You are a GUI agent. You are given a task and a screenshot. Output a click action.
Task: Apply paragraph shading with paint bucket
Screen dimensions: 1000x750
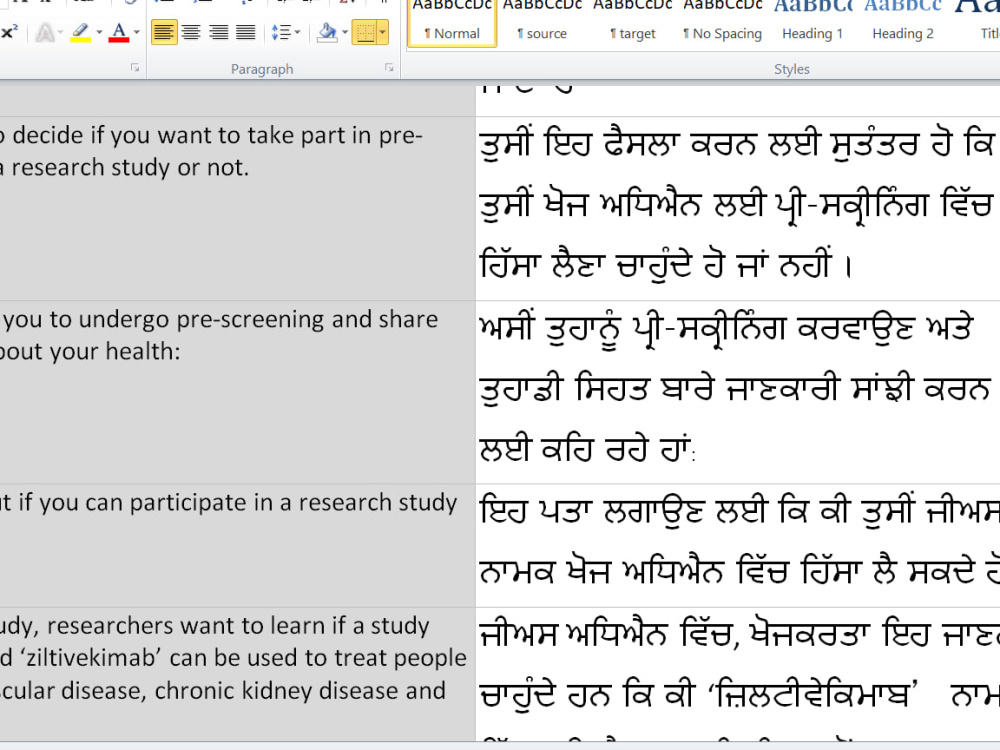[327, 32]
